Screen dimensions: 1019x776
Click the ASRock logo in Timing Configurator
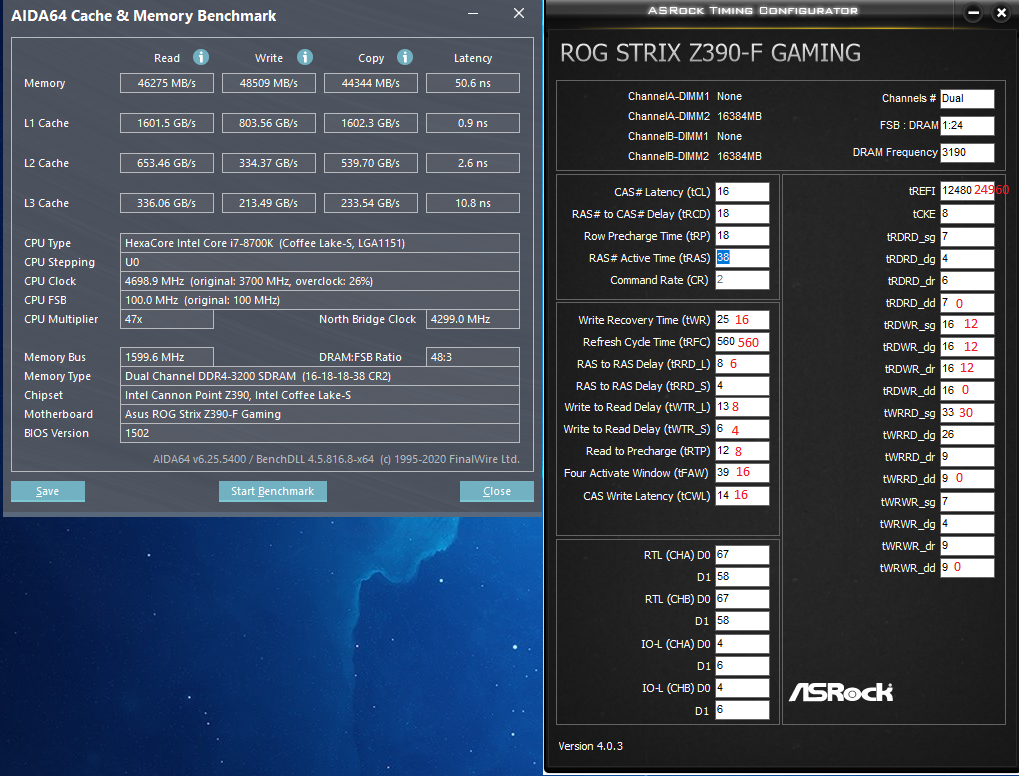pos(841,692)
